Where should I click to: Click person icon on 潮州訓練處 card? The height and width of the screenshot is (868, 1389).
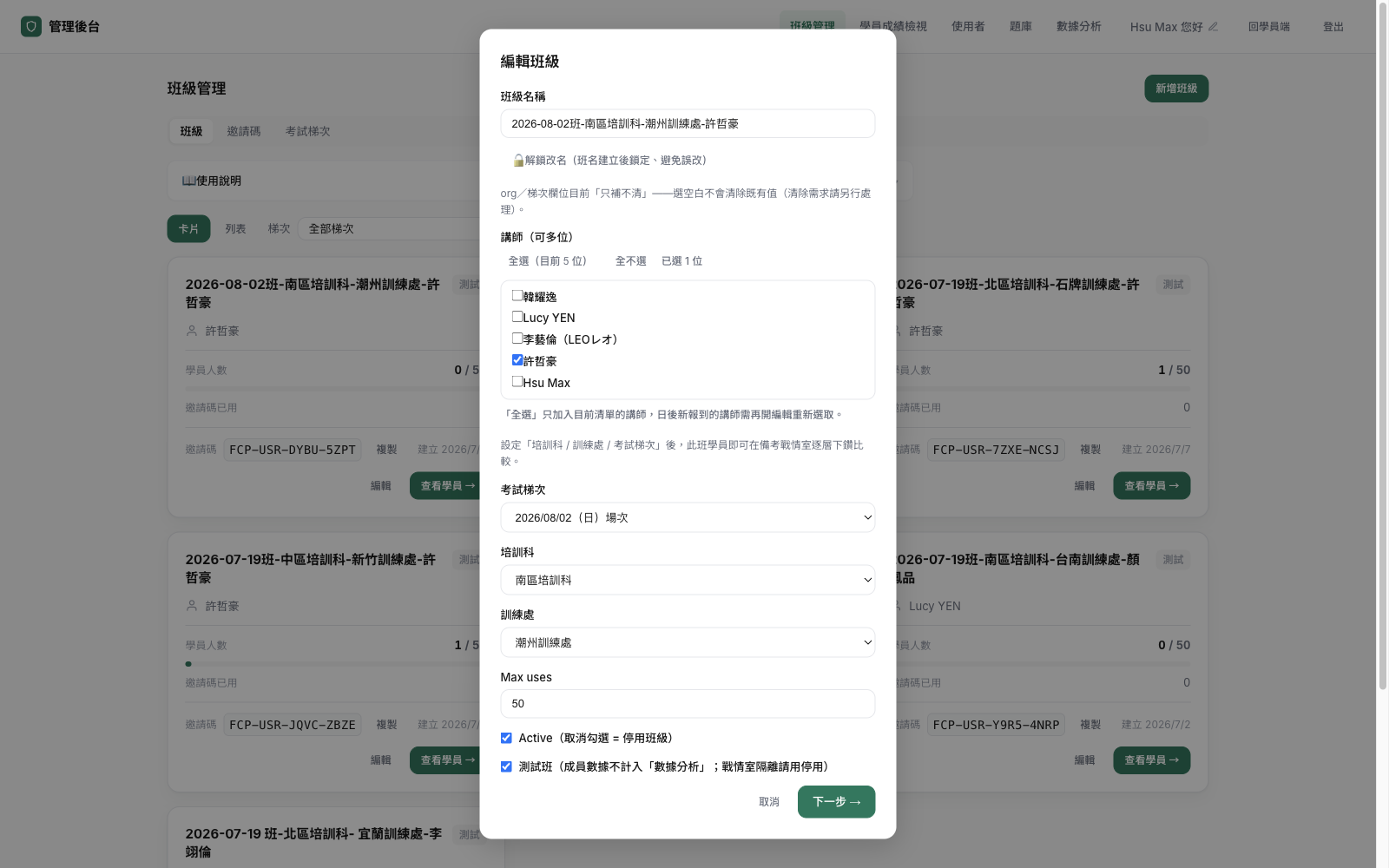[192, 331]
